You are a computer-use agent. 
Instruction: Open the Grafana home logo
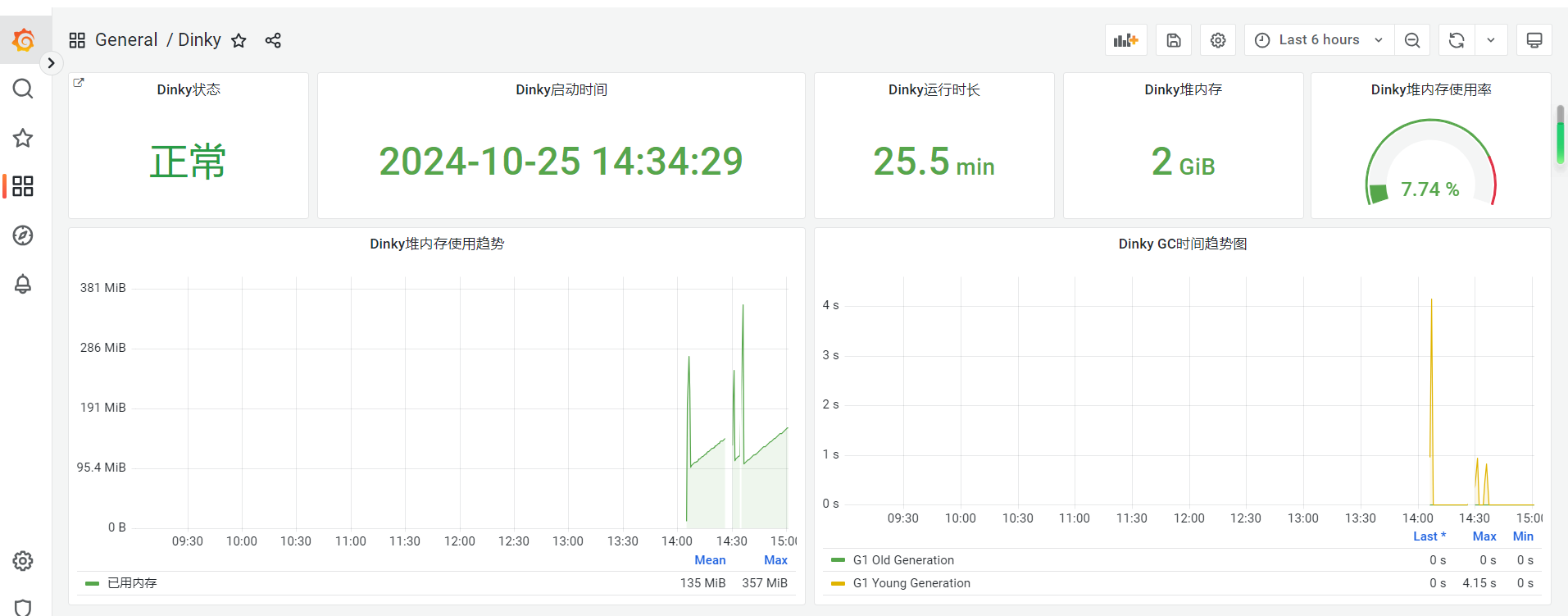coord(24,39)
